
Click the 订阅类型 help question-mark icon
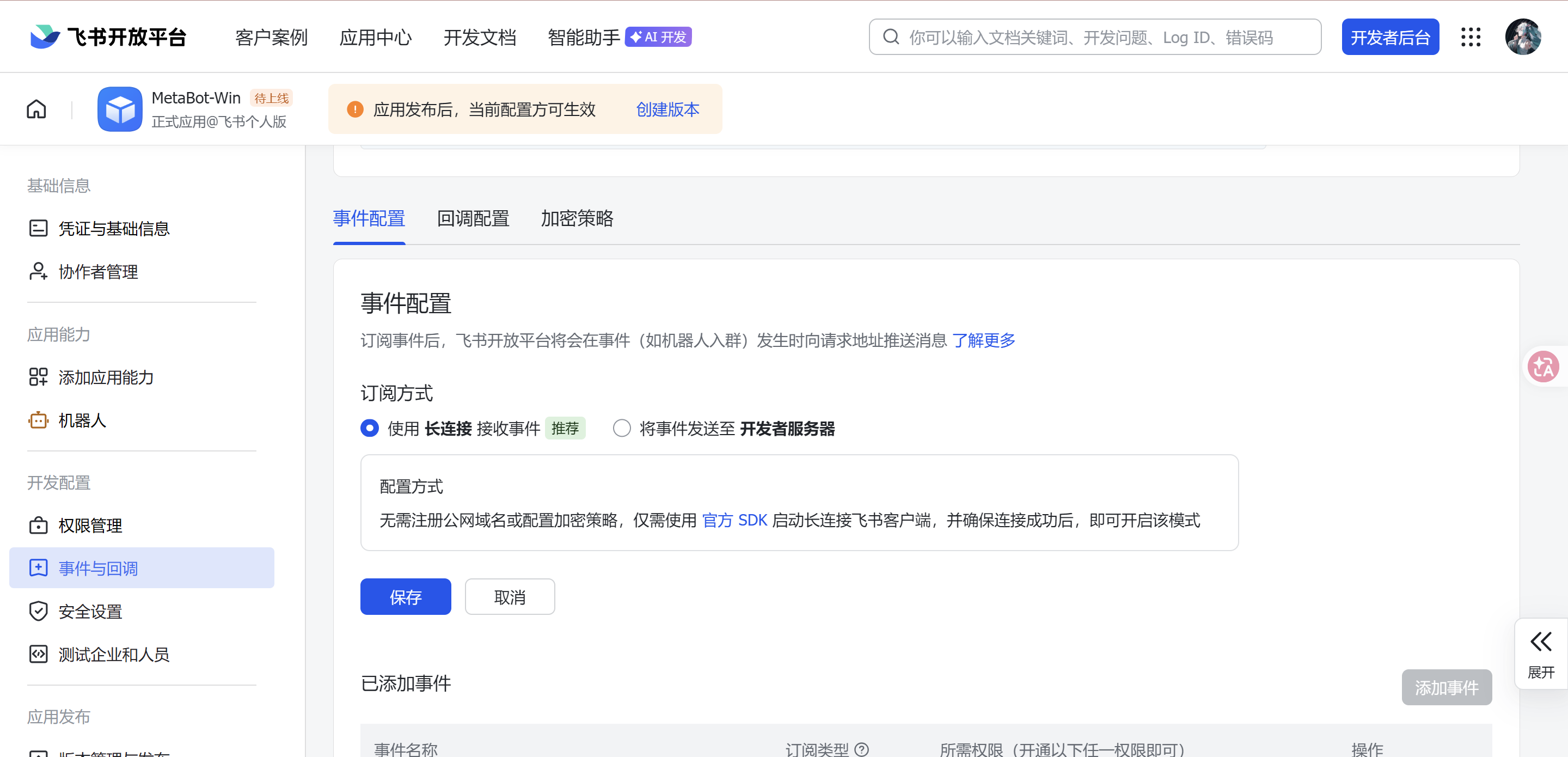[862, 749]
